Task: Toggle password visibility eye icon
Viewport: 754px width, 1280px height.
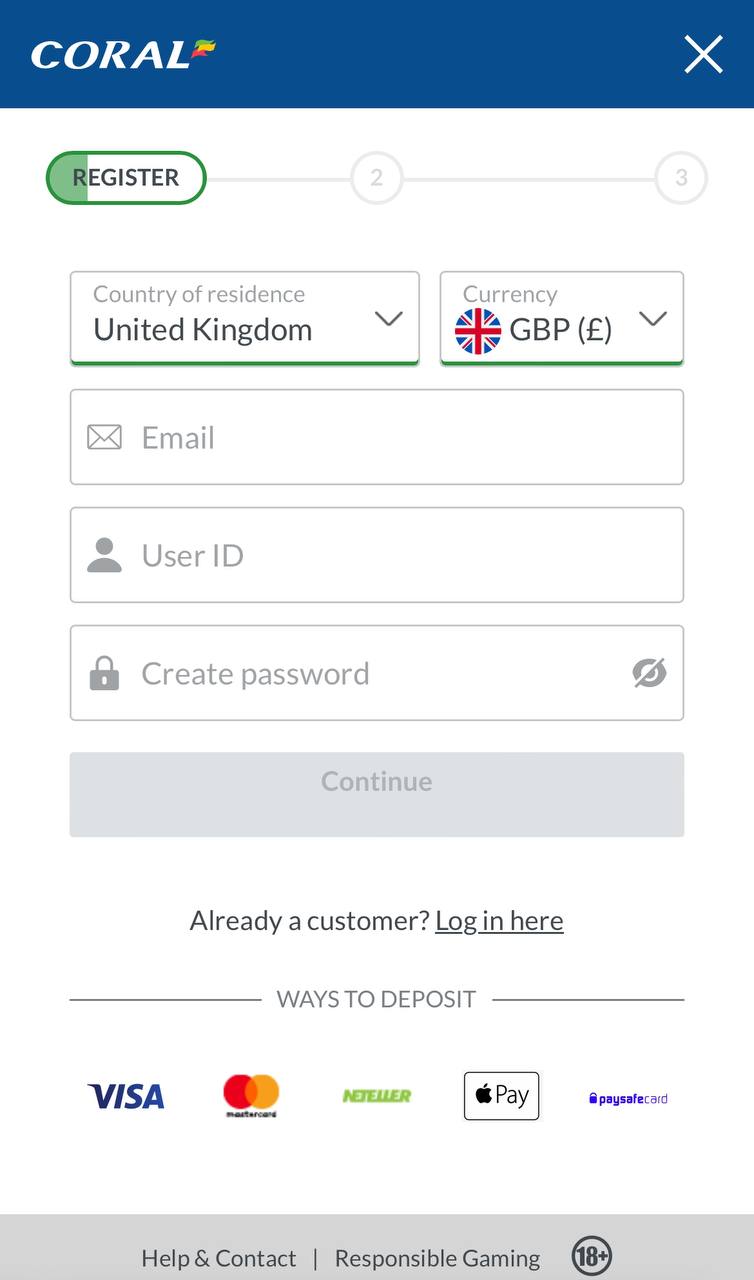Action: [x=650, y=673]
